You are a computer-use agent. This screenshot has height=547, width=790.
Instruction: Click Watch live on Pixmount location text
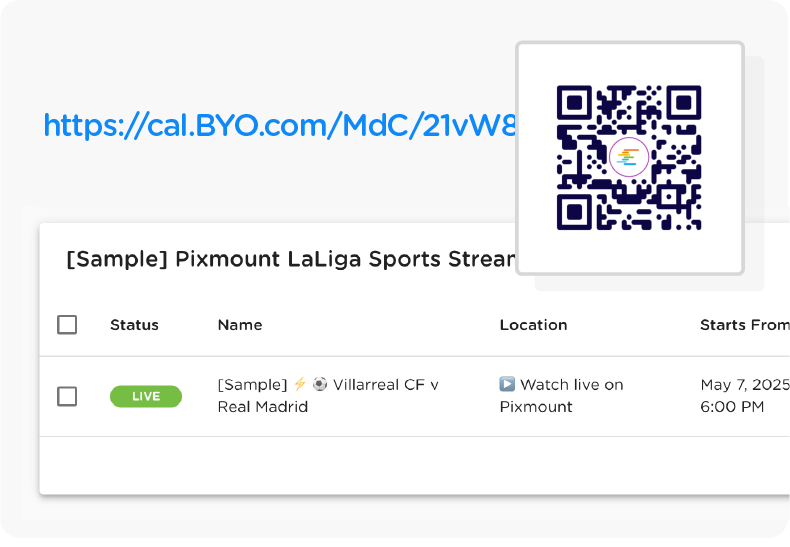[x=561, y=395]
